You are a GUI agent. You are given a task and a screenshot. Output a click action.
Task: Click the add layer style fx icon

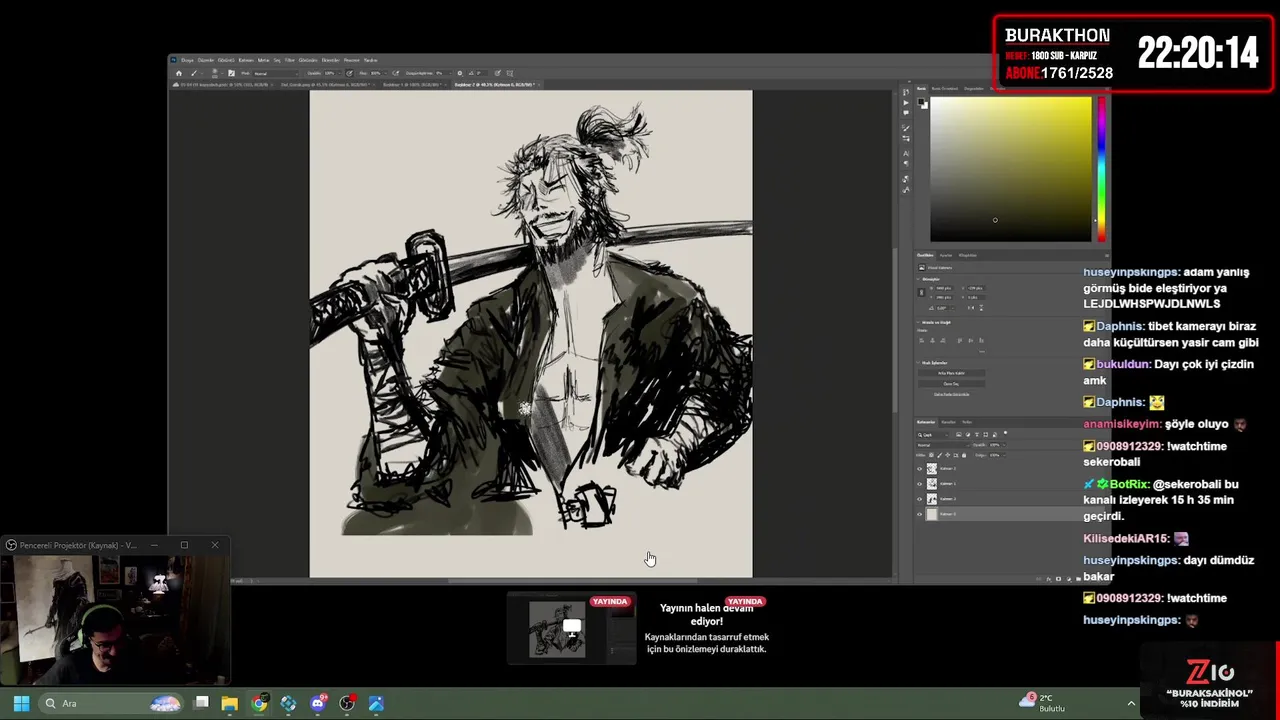pos(1049,579)
